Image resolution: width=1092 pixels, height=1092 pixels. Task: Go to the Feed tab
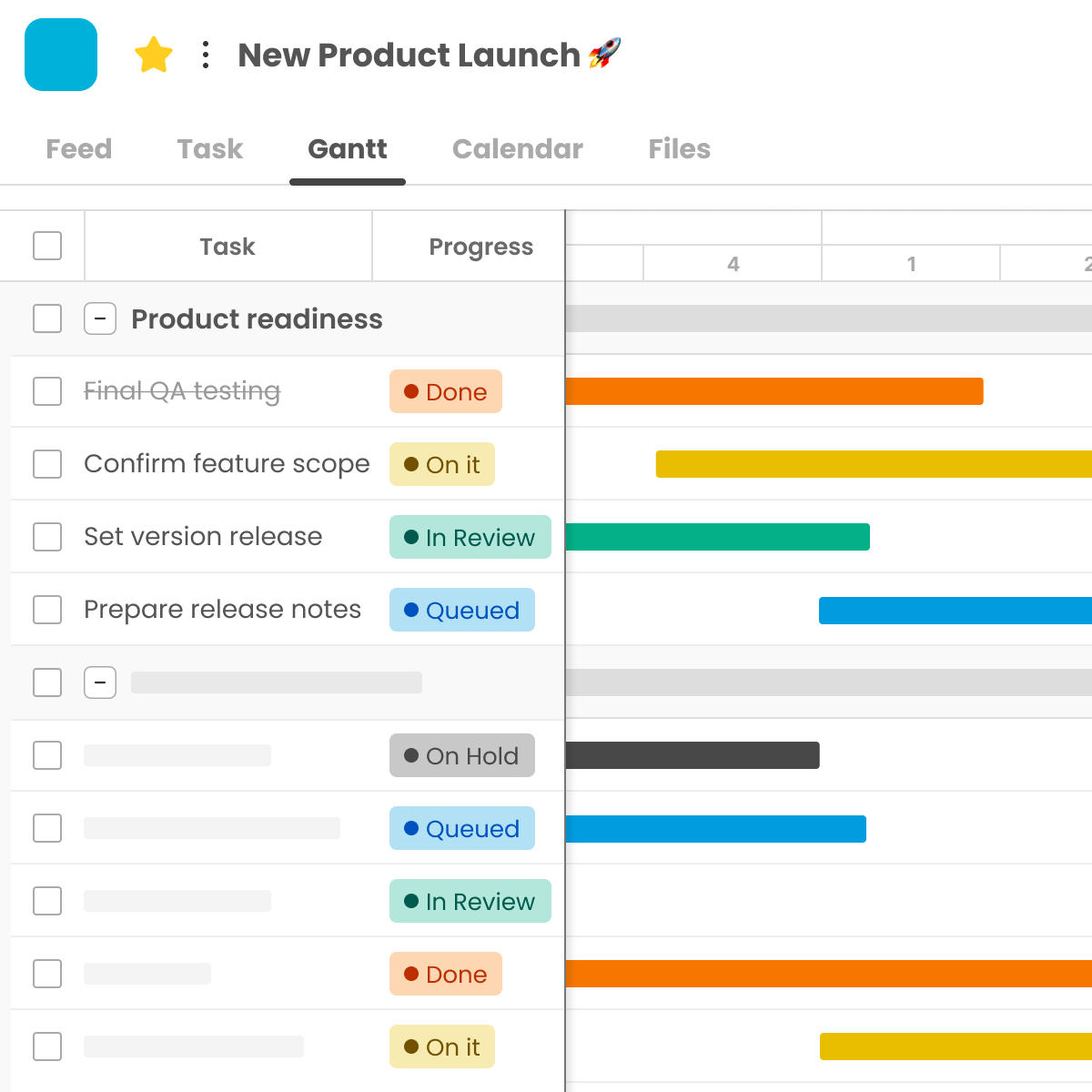tap(78, 148)
